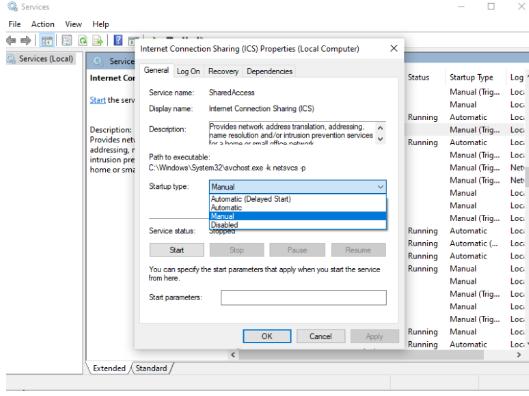Open the File menu
The width and height of the screenshot is (529, 396).
pyautogui.click(x=15, y=24)
